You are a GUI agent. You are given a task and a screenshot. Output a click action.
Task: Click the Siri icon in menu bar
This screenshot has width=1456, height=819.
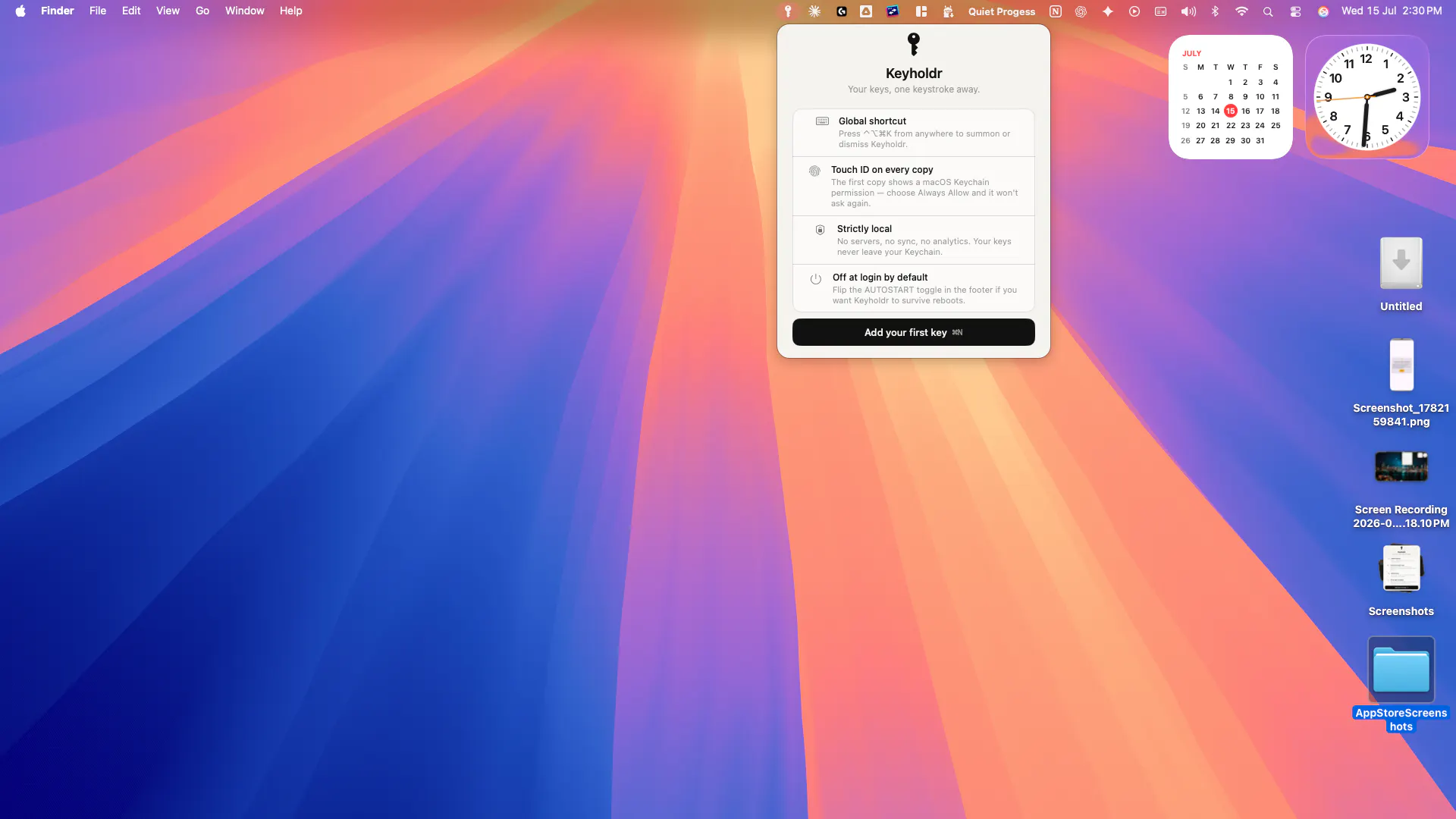point(1323,11)
